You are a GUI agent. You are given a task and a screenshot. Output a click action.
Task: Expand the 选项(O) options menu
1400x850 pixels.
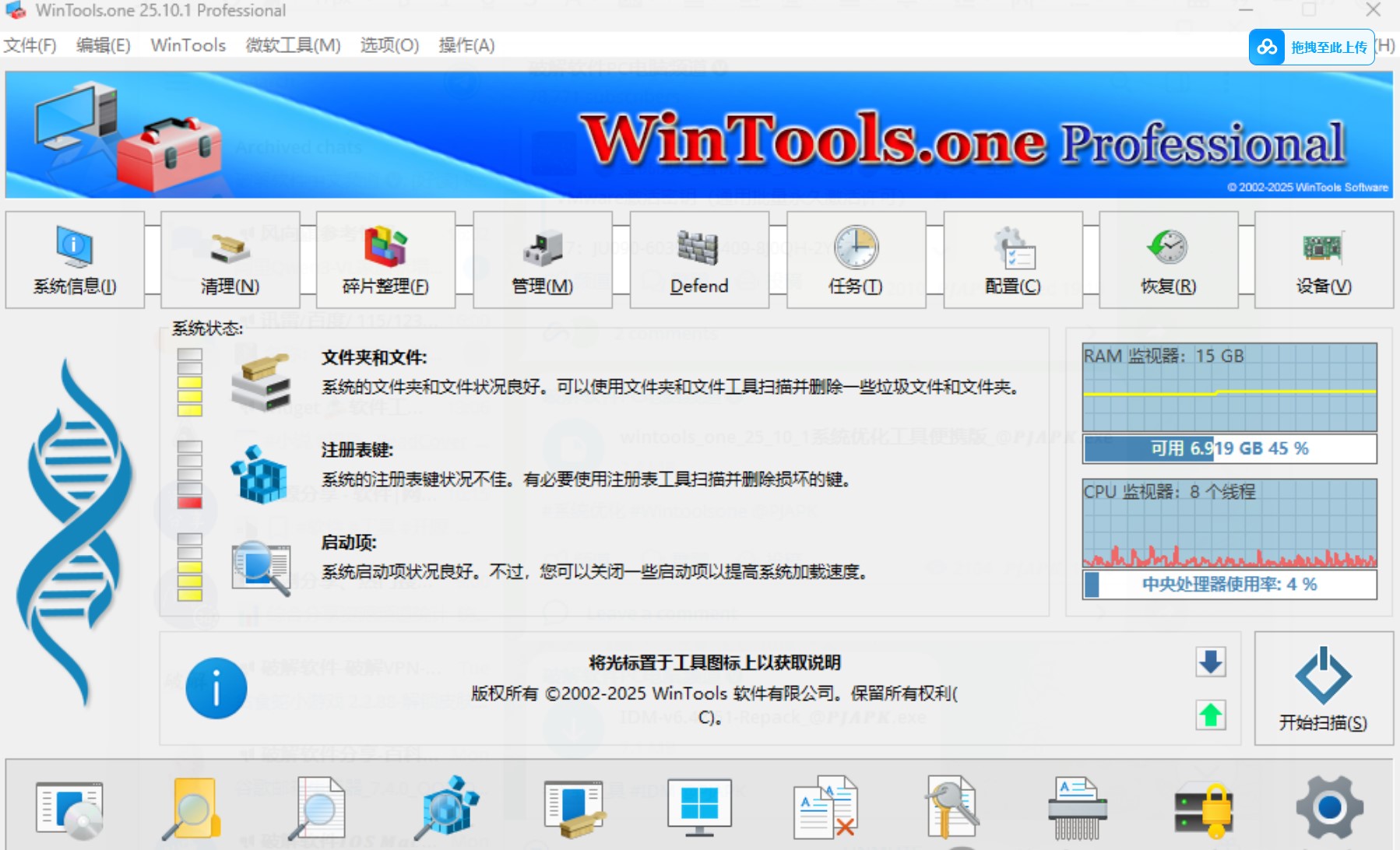click(x=389, y=45)
